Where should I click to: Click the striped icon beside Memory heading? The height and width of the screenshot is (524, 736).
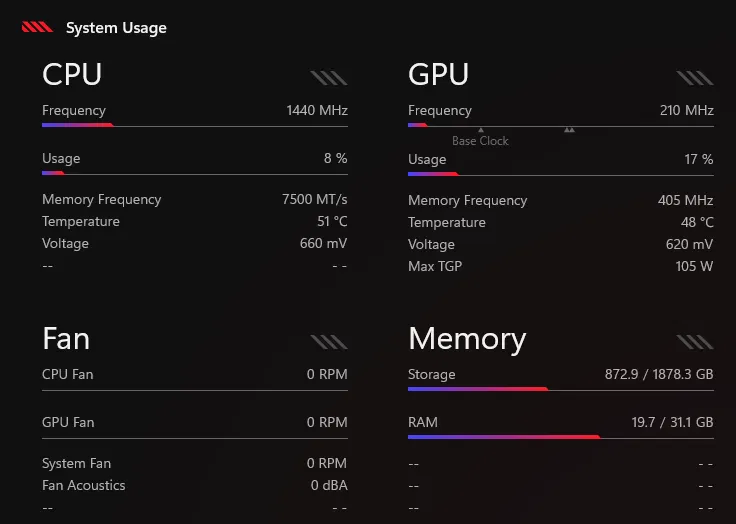pos(695,342)
